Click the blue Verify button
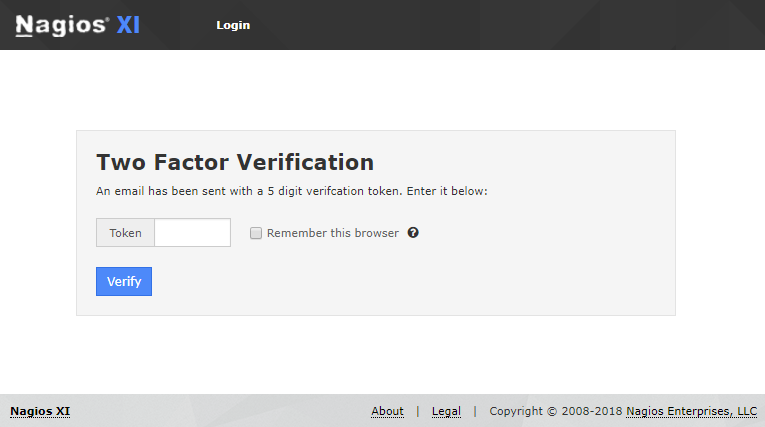The width and height of the screenshot is (765, 427). [124, 282]
